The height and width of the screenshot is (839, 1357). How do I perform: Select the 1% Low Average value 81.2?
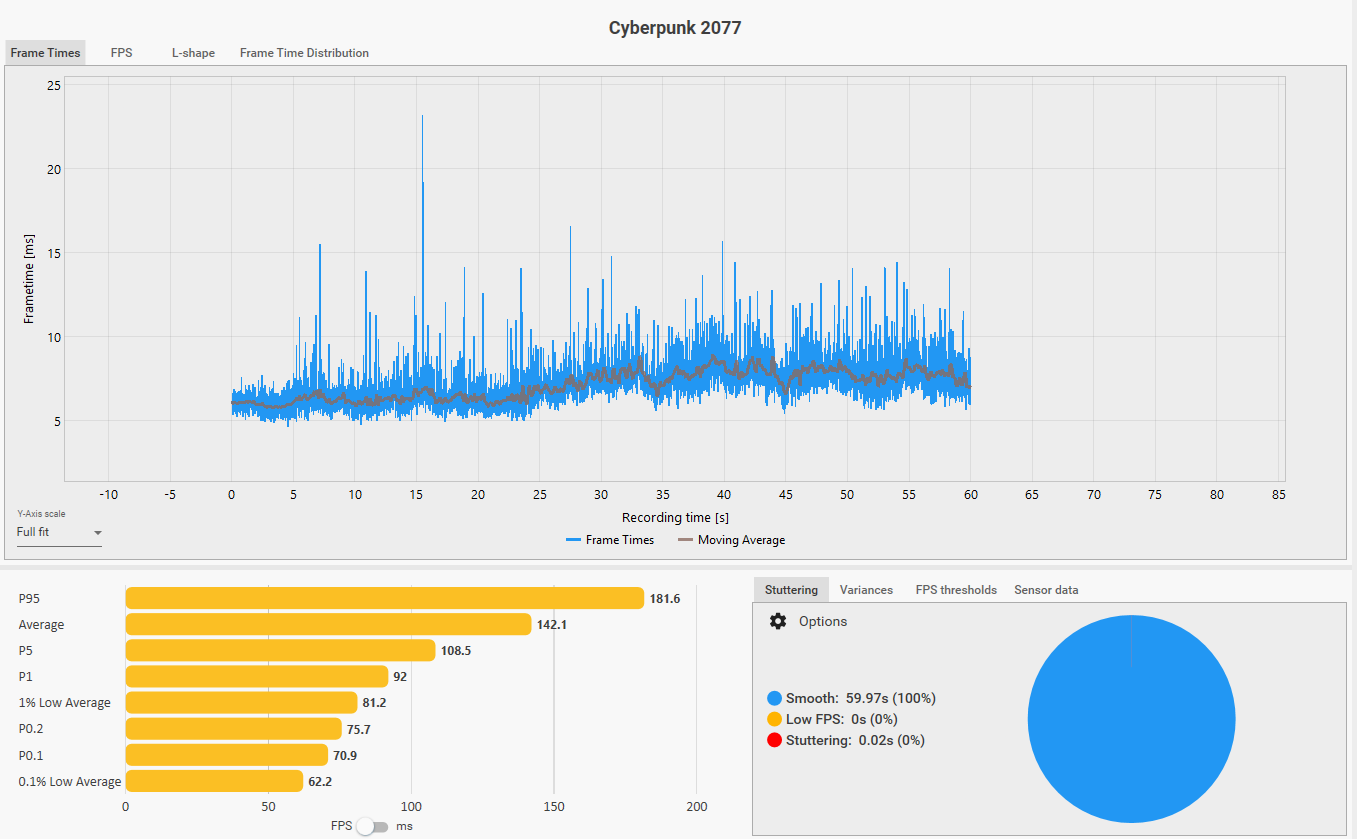click(375, 702)
